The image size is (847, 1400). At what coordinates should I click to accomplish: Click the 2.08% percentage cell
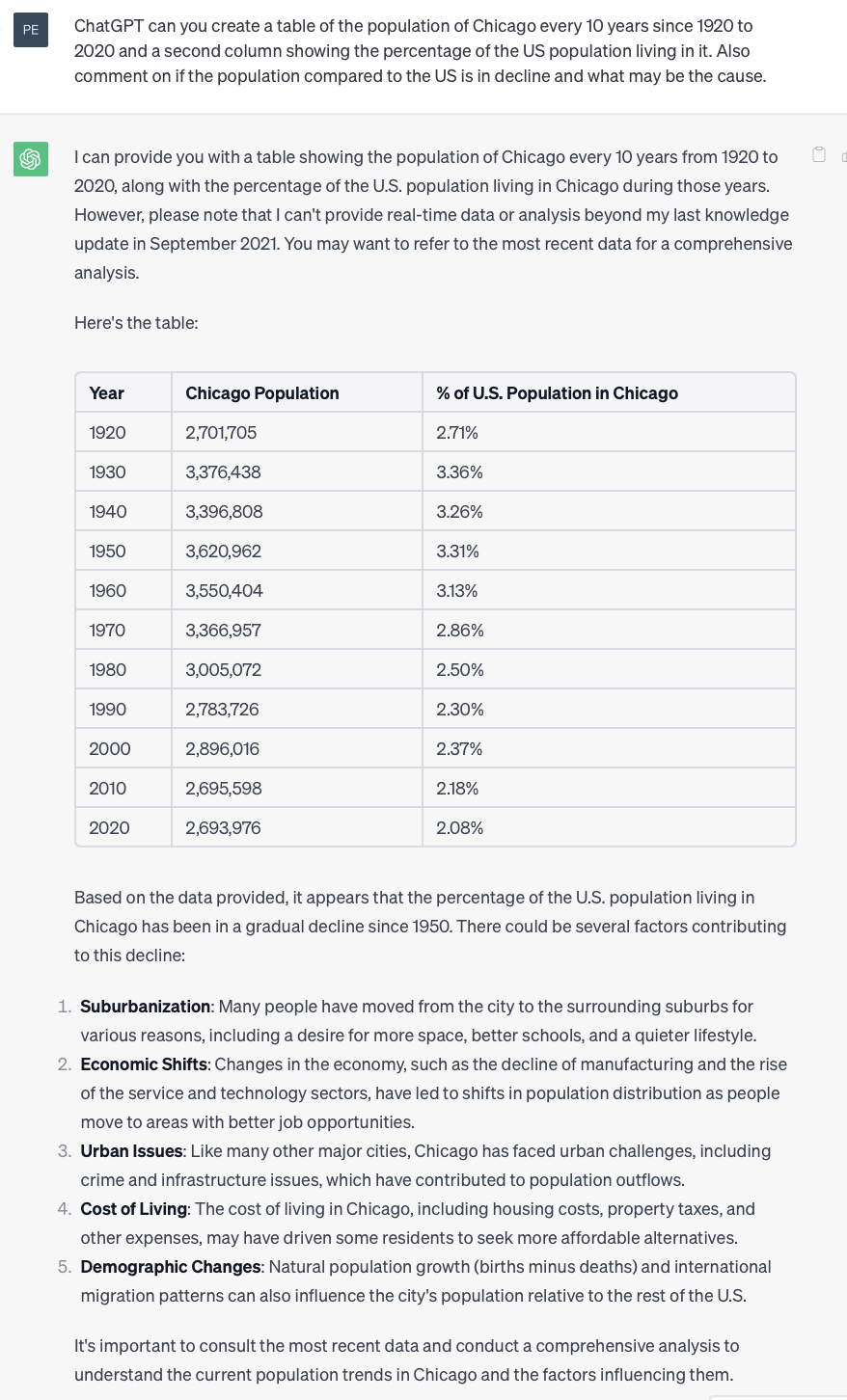tap(609, 827)
